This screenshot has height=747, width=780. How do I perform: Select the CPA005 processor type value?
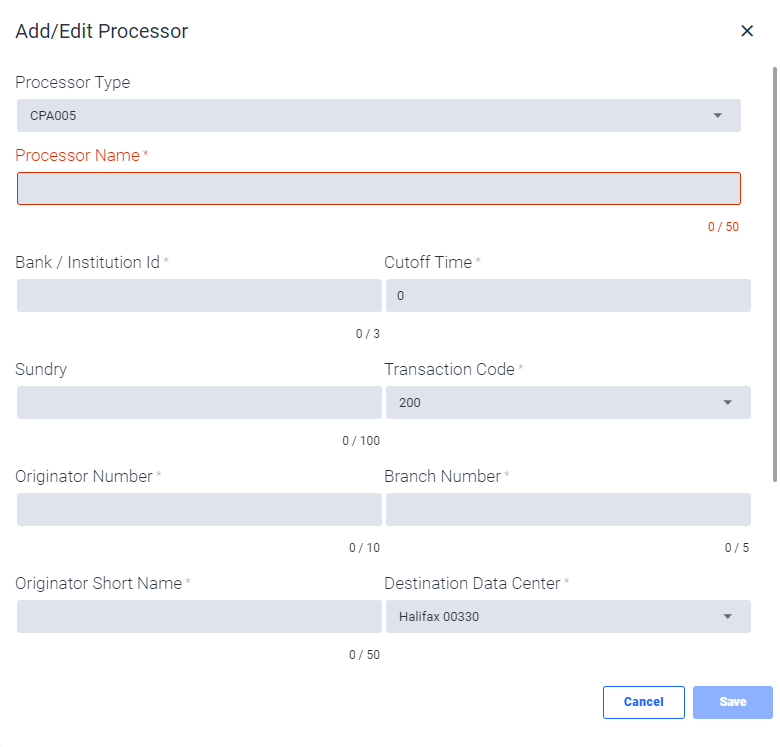click(x=53, y=115)
